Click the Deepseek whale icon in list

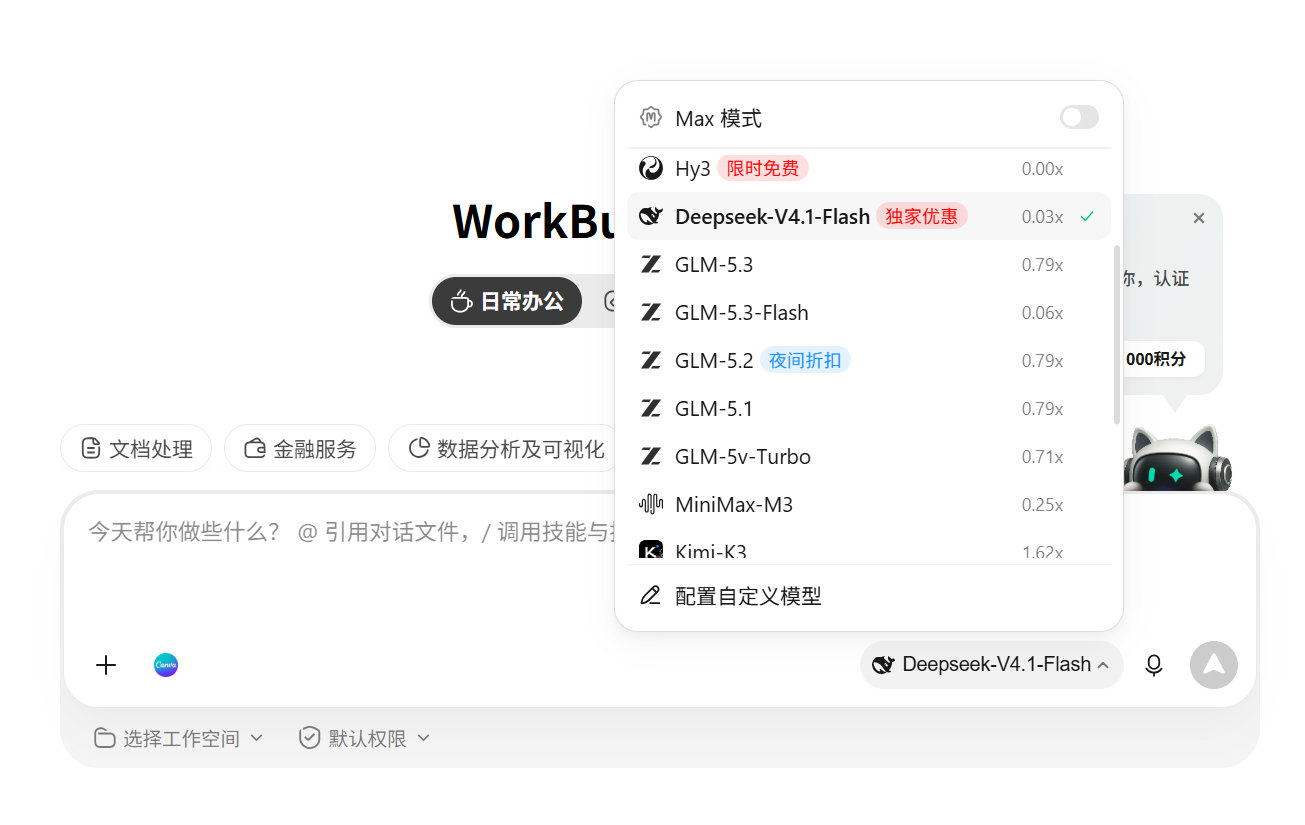click(x=651, y=216)
